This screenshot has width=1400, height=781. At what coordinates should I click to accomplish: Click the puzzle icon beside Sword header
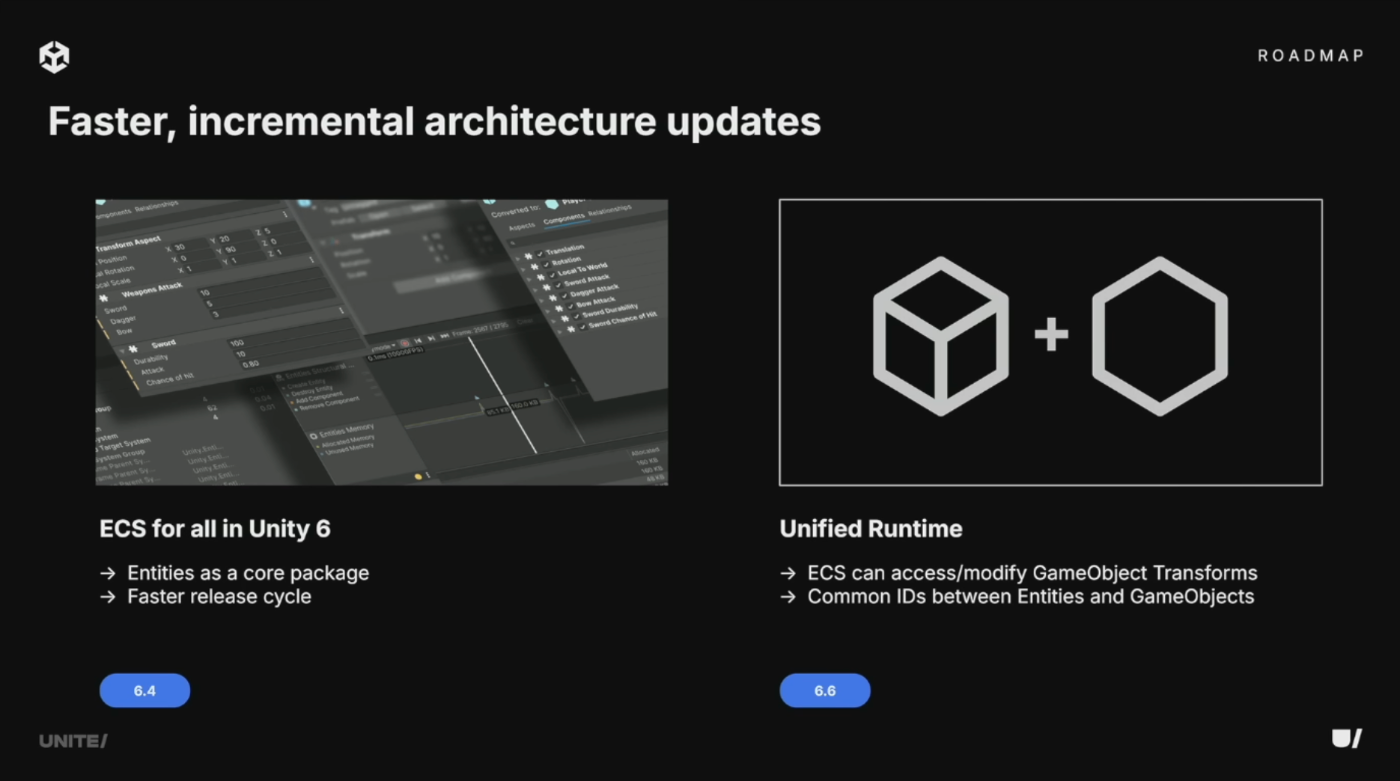(133, 348)
